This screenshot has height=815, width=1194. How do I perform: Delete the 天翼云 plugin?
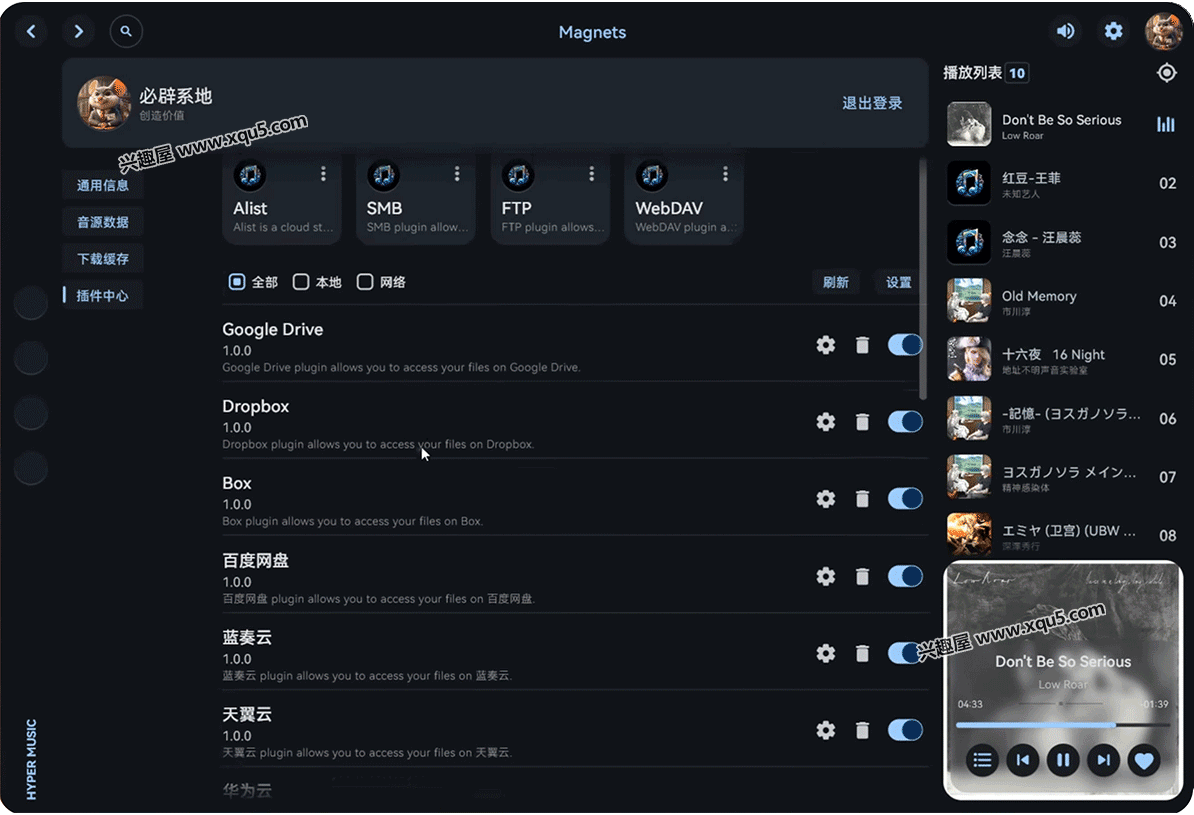(x=862, y=730)
